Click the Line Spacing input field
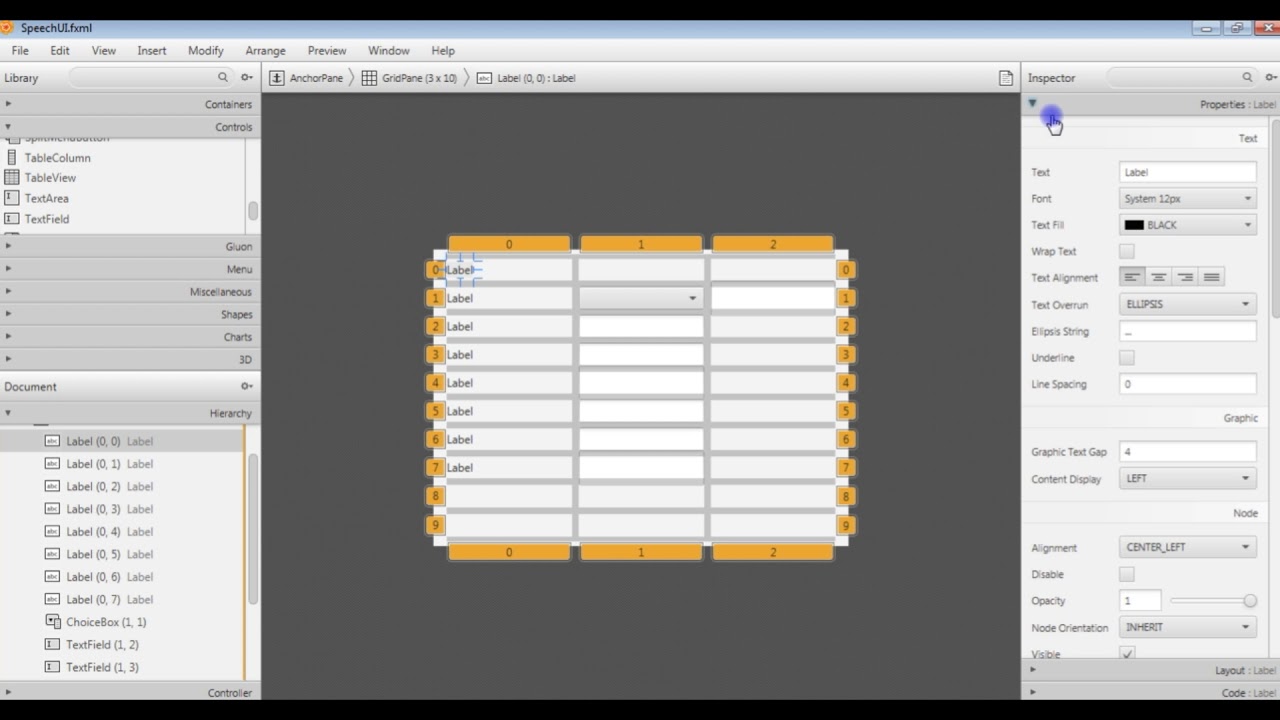The image size is (1280, 720). (1187, 384)
